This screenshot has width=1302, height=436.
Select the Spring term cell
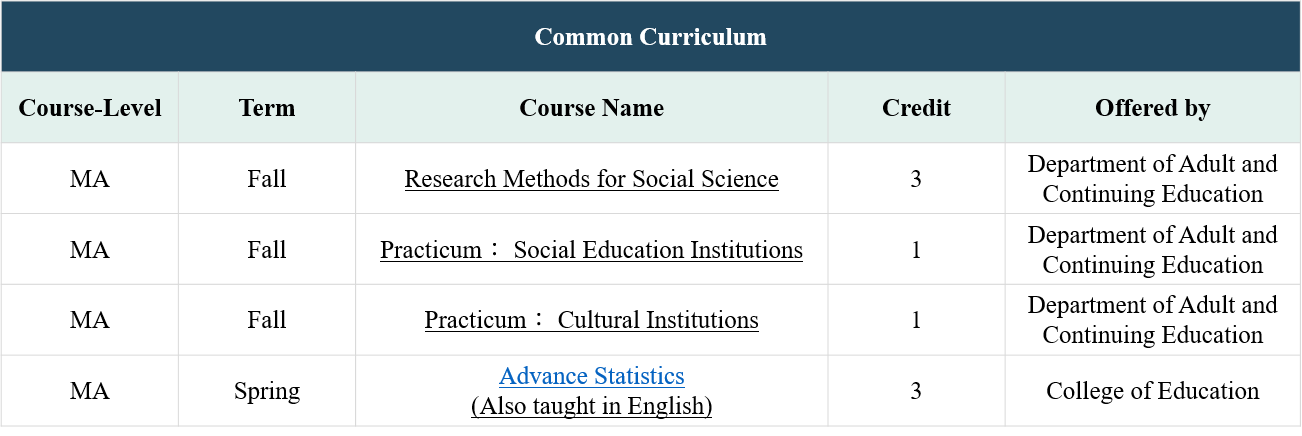point(267,391)
